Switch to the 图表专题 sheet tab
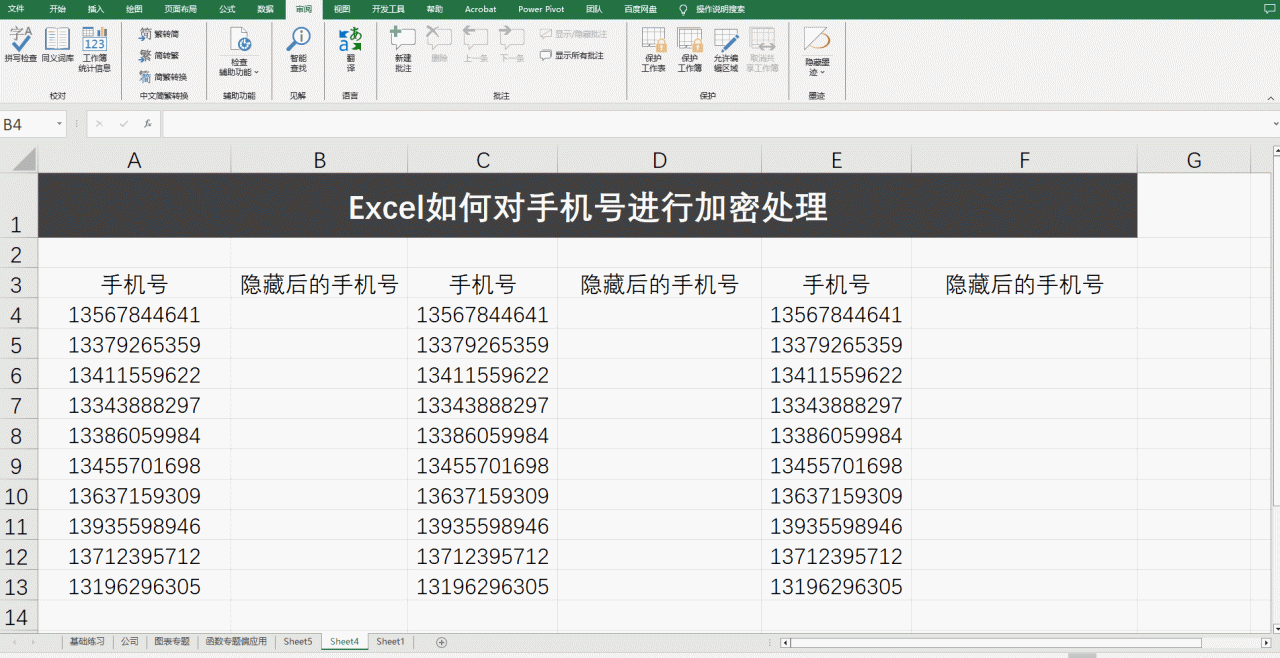This screenshot has width=1280, height=658. click(x=171, y=642)
